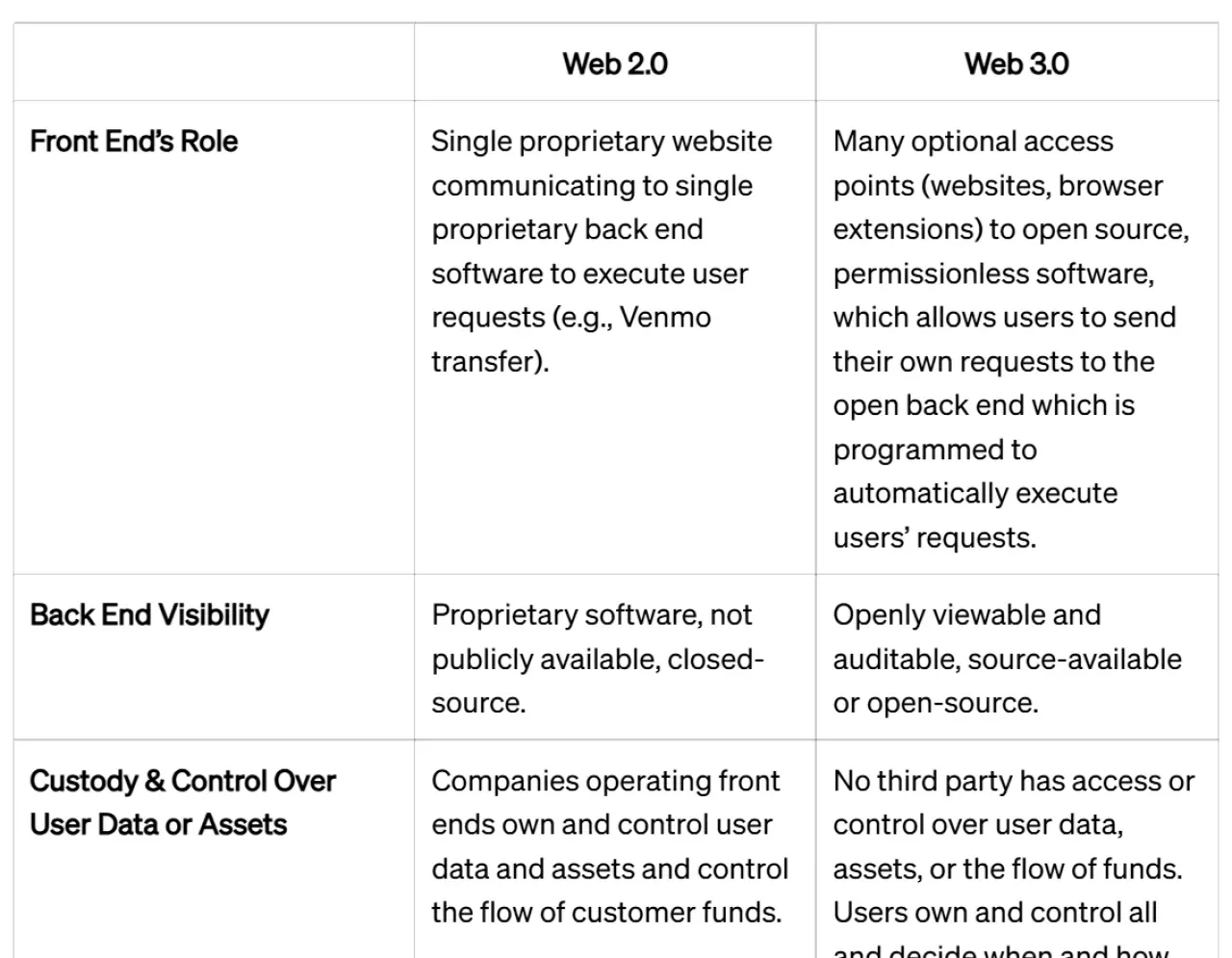The image size is (1232, 958).
Task: Select the Back End Visibility row label
Action: tap(149, 615)
